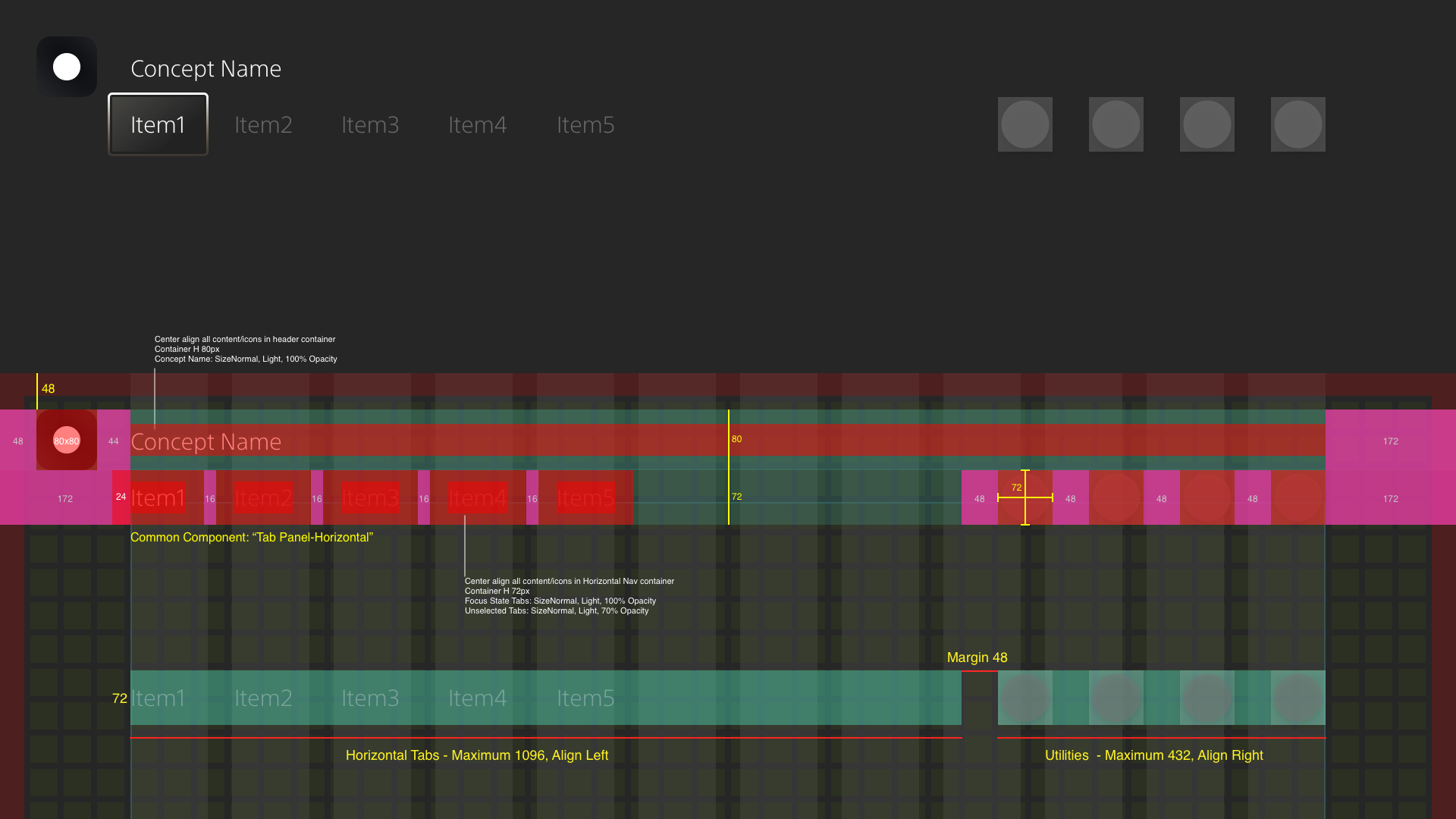Screen dimensions: 1456x819
Task: Click the rightmost red utility circle in spec row
Action: click(x=1298, y=497)
